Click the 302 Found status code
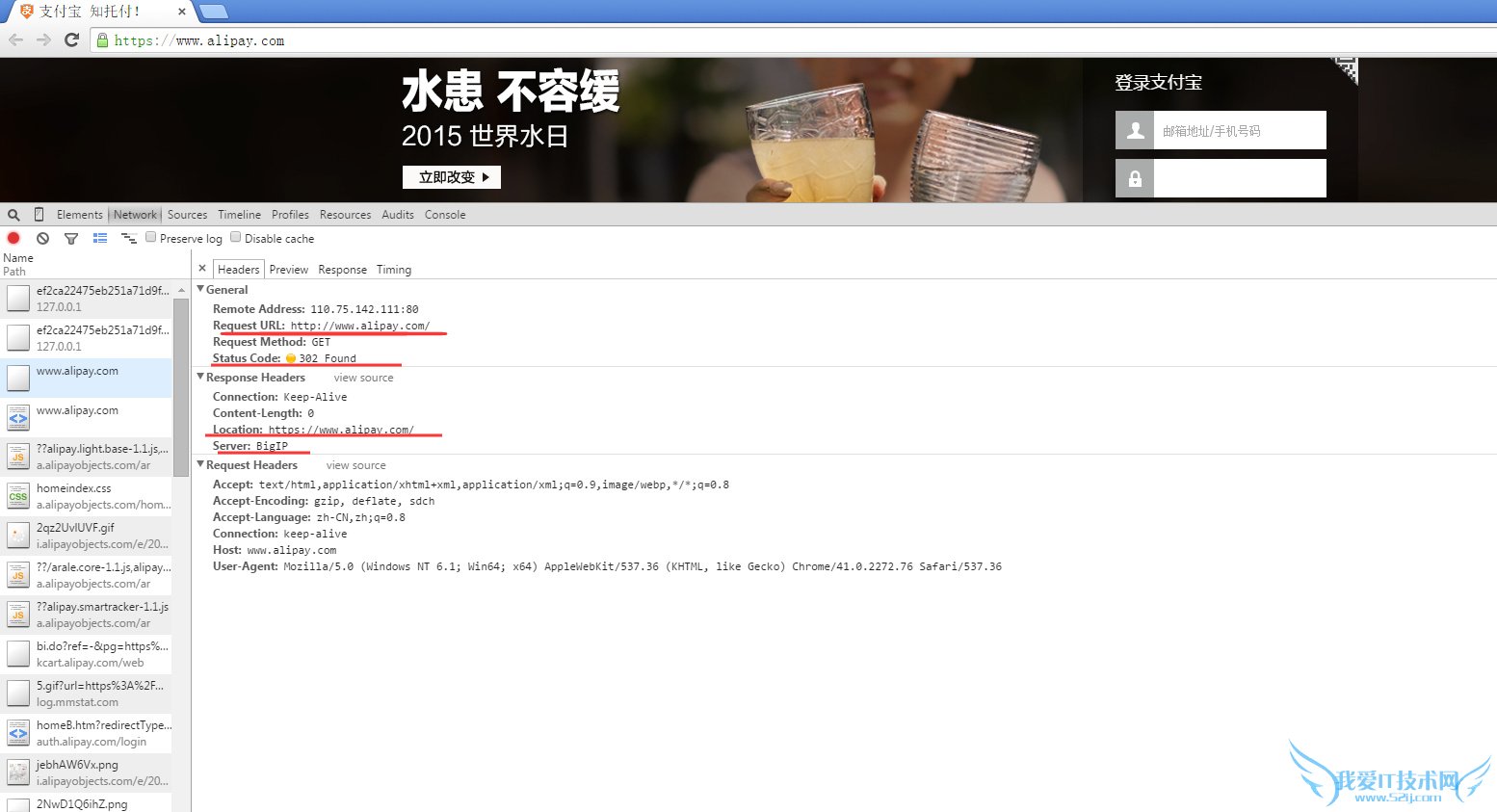The width and height of the screenshot is (1497, 812). tap(327, 358)
